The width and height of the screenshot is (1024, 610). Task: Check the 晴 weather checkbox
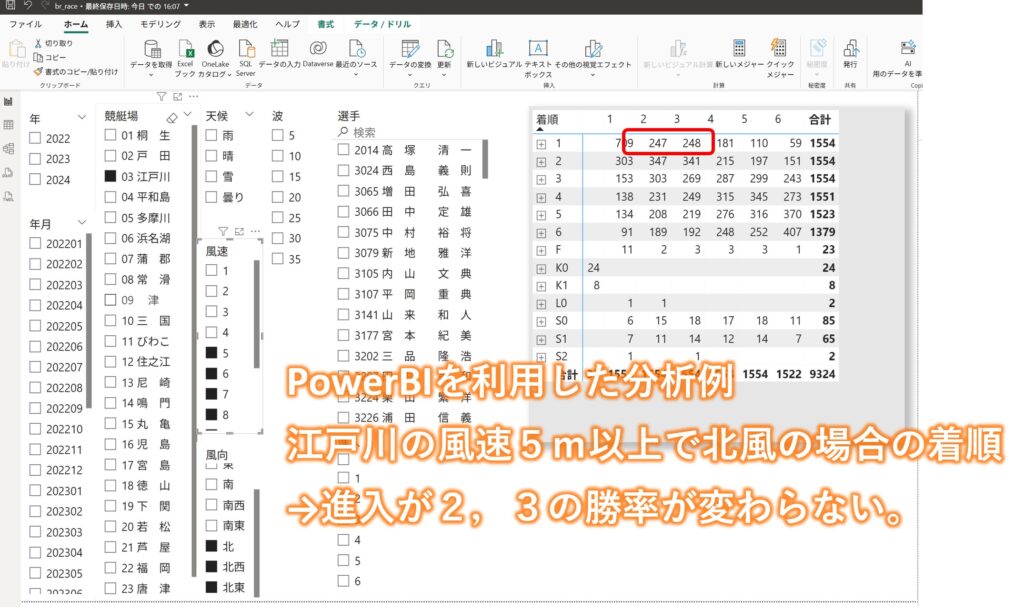pyautogui.click(x=211, y=155)
